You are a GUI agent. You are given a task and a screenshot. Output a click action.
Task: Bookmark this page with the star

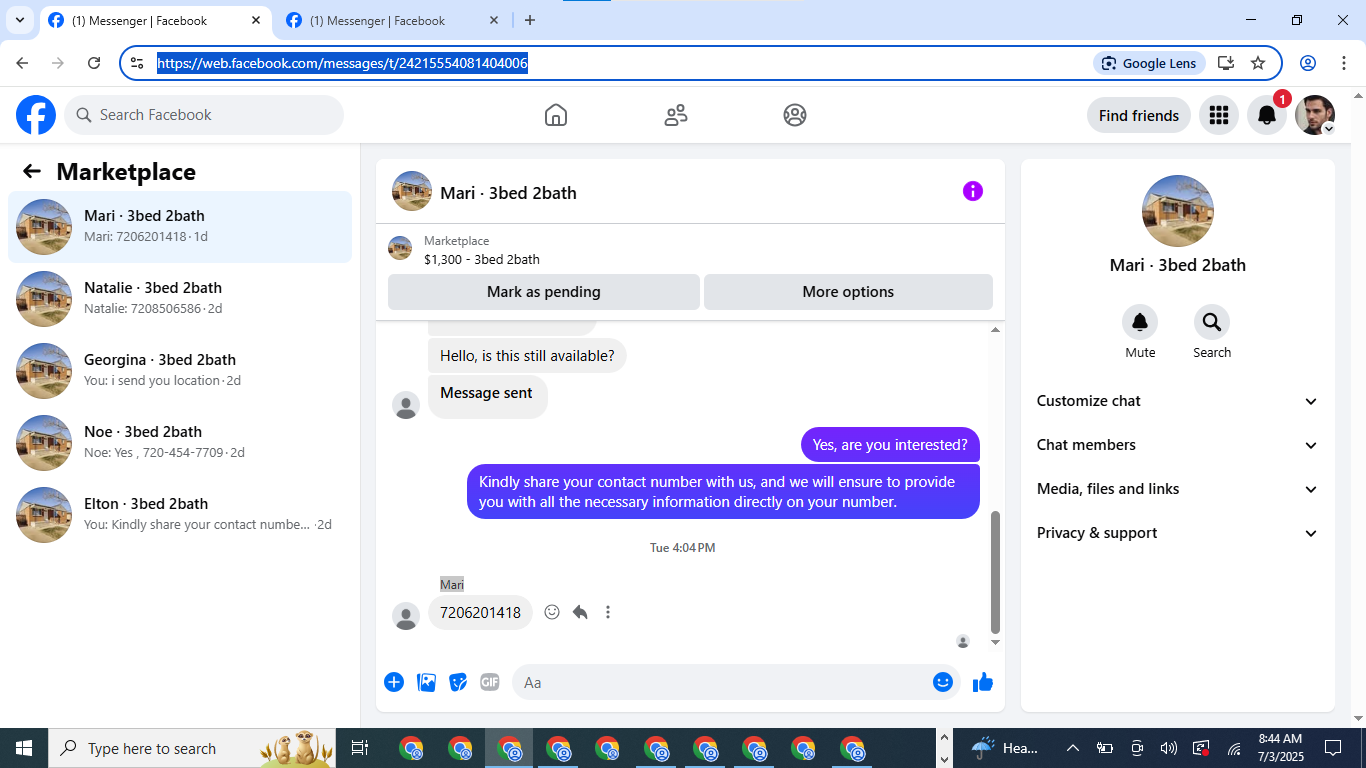pos(1258,63)
